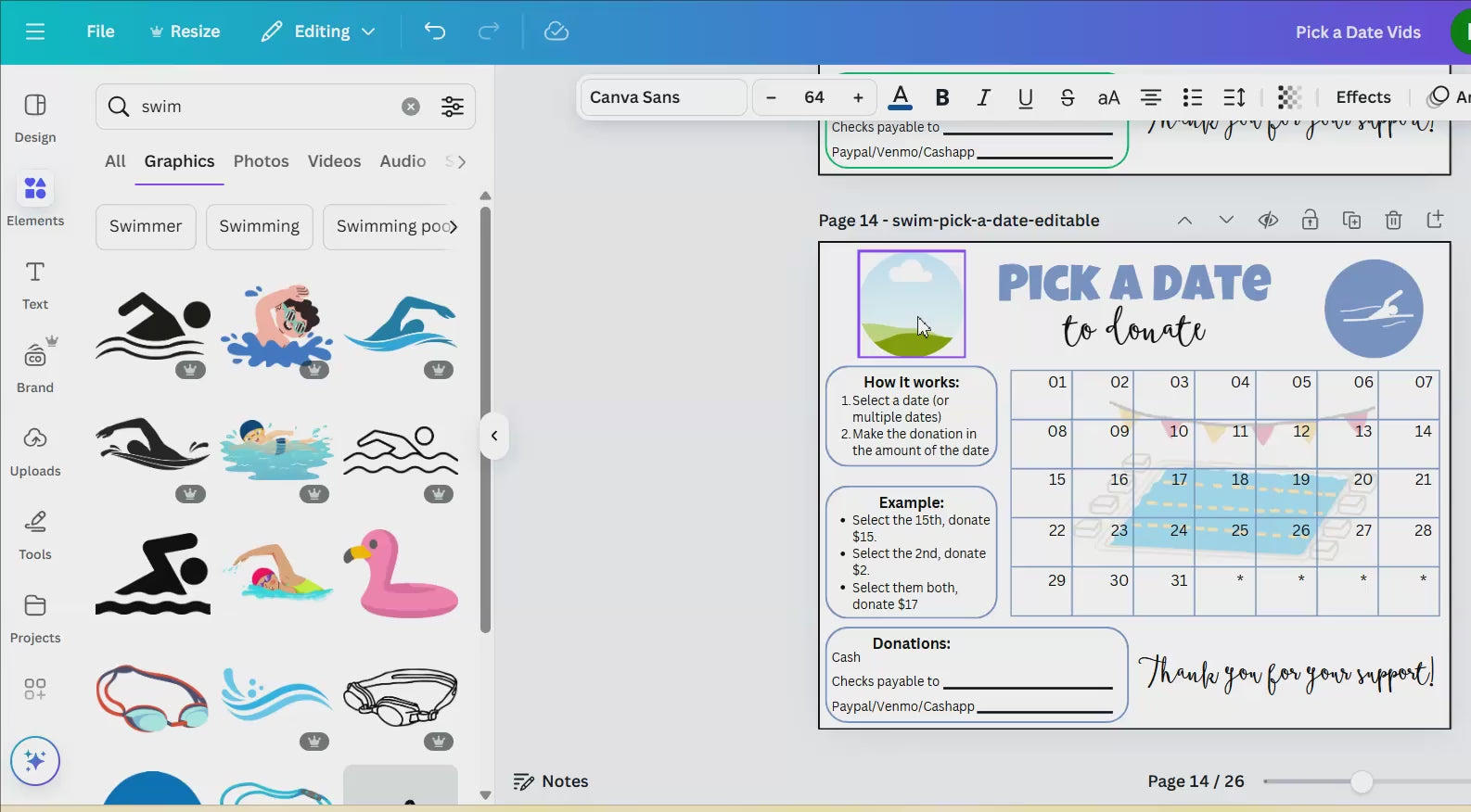Collapse the side panel with the arrow
The height and width of the screenshot is (812, 1471).
click(x=494, y=436)
